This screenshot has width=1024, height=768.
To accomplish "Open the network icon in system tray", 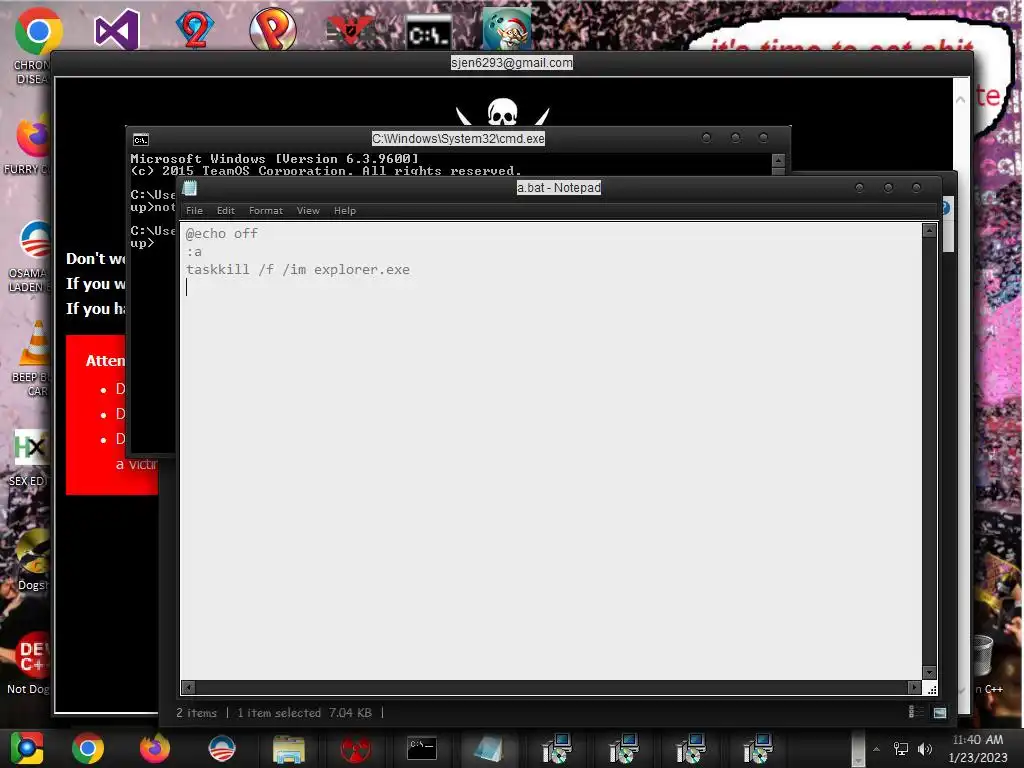I will click(x=901, y=749).
